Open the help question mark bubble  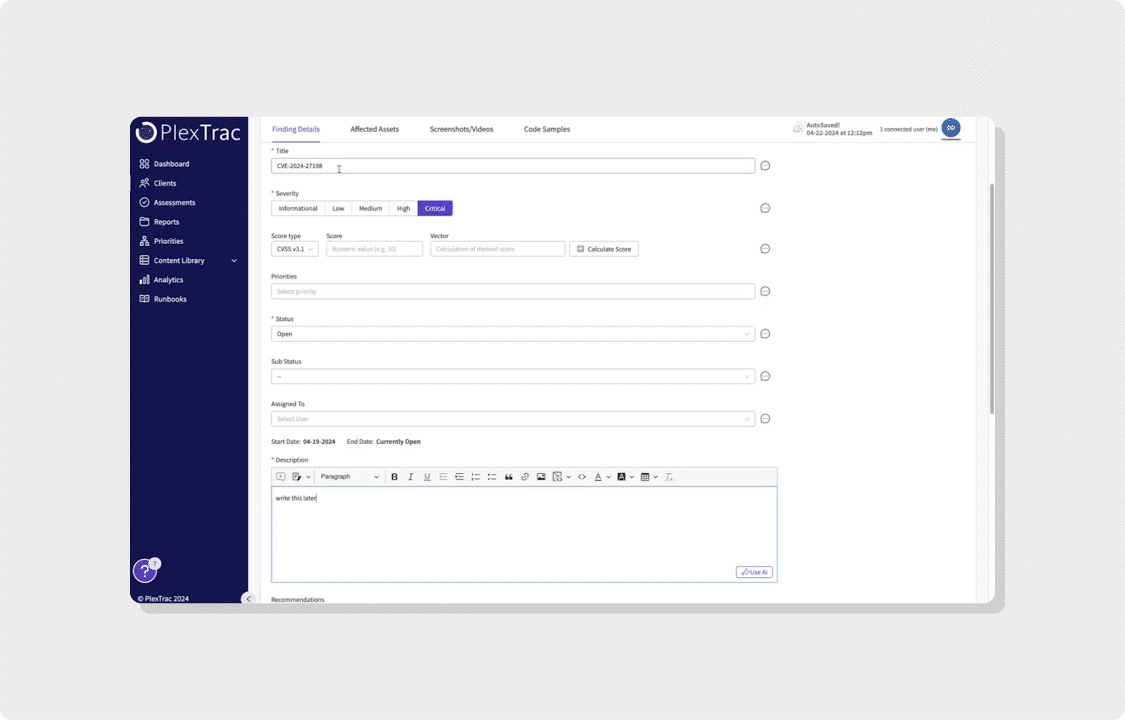(145, 571)
